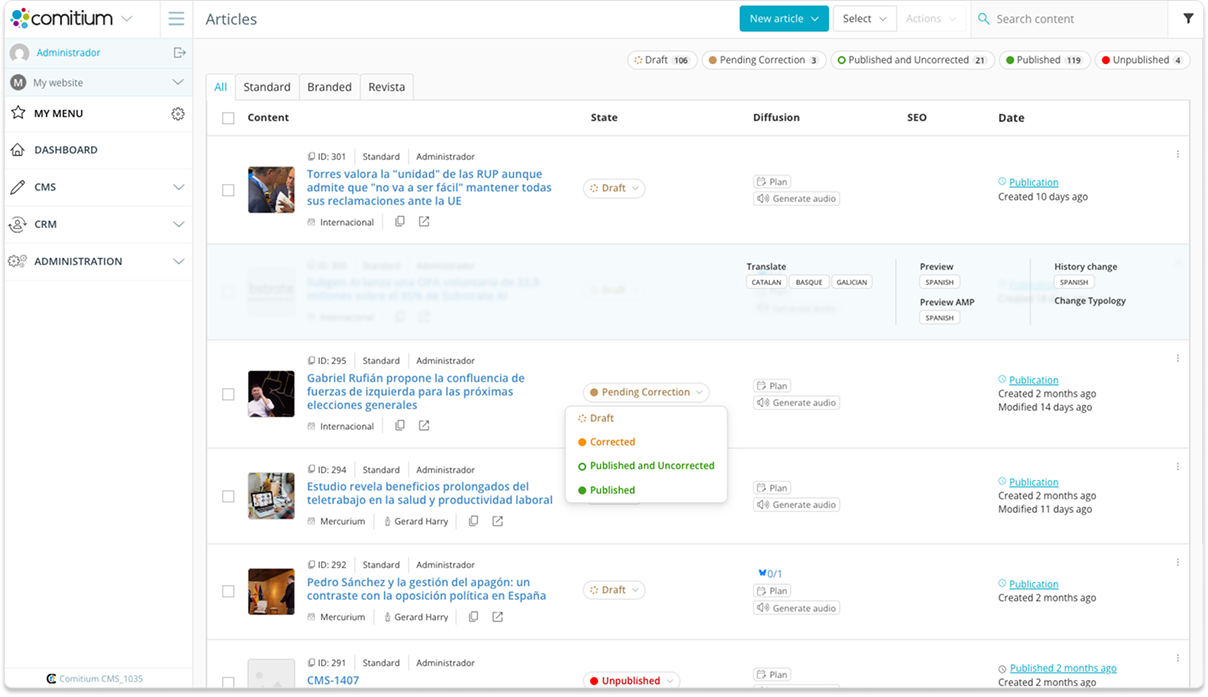Click the Catalan translate button
1208x697 pixels.
coord(766,282)
